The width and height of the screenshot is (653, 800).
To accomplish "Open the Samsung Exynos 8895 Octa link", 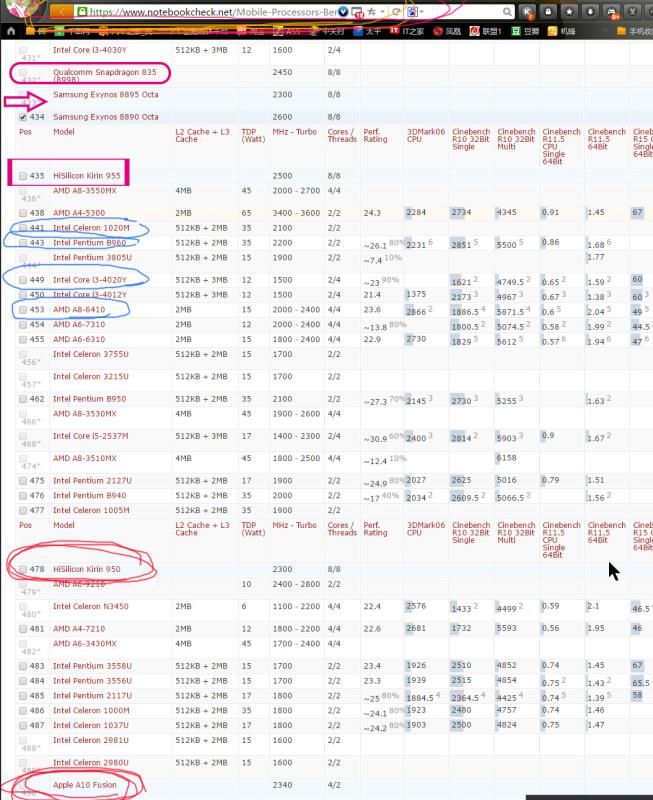I will pyautogui.click(x=106, y=94).
